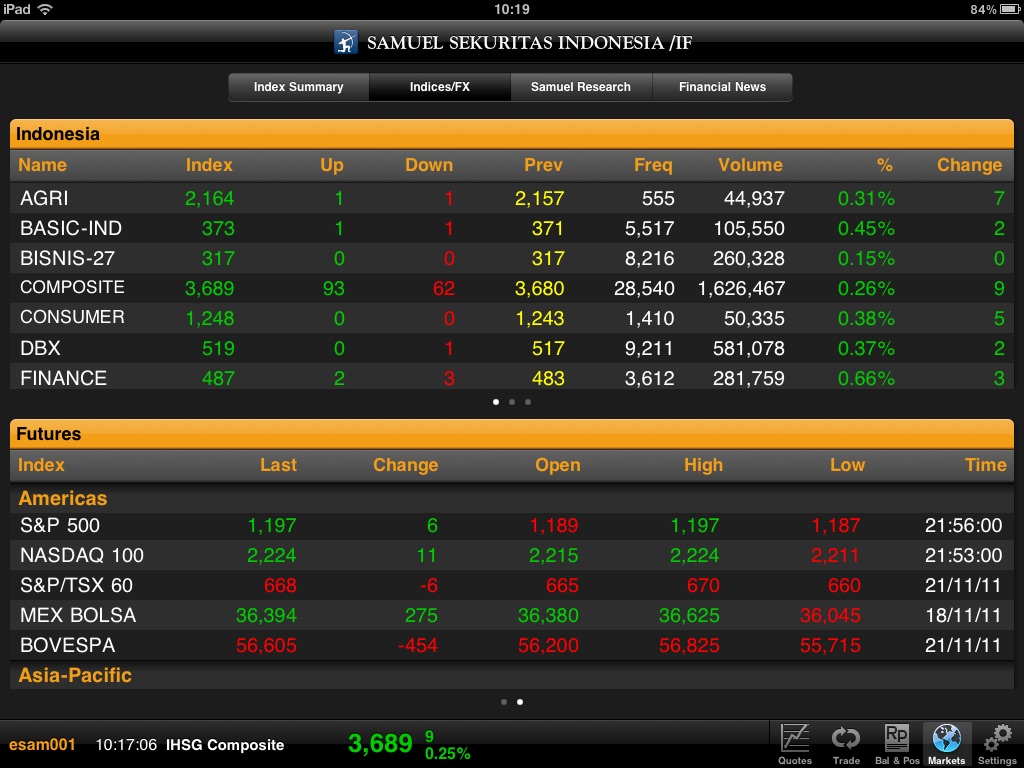Click NASDAQ 100 open value 2,215
Viewport: 1024px width, 768px height.
tap(553, 556)
